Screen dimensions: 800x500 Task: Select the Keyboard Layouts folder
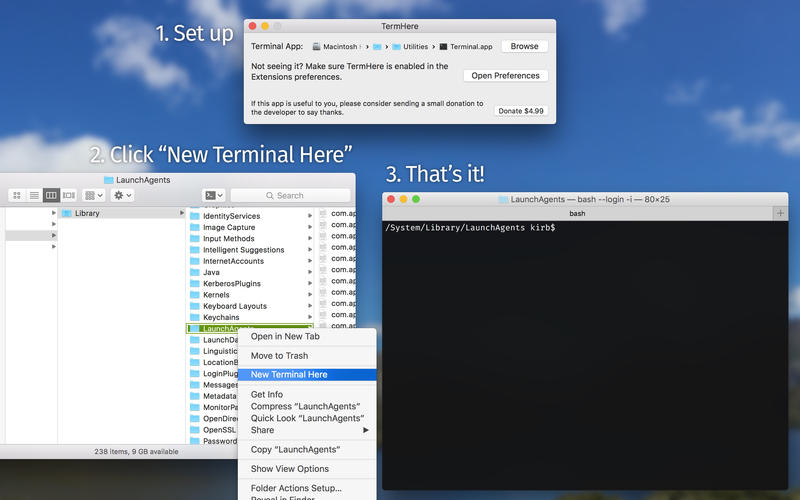(251, 306)
